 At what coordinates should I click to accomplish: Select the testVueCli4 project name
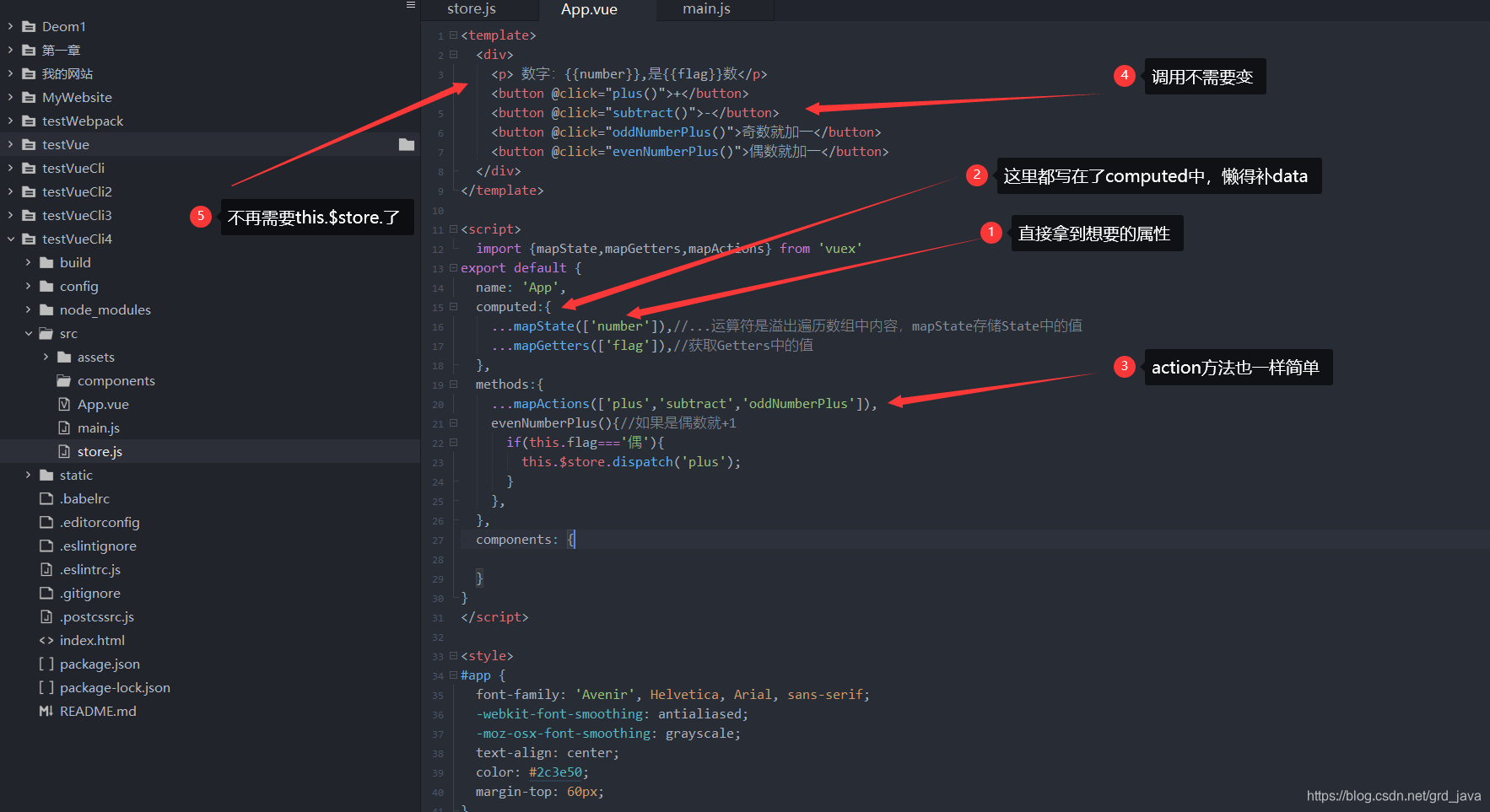[77, 239]
